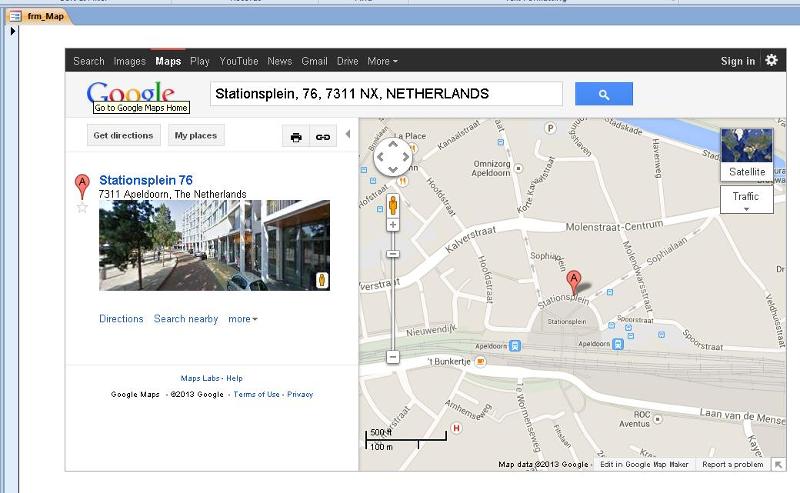Click the zoom slider handle
800x493 pixels.
[x=393, y=254]
